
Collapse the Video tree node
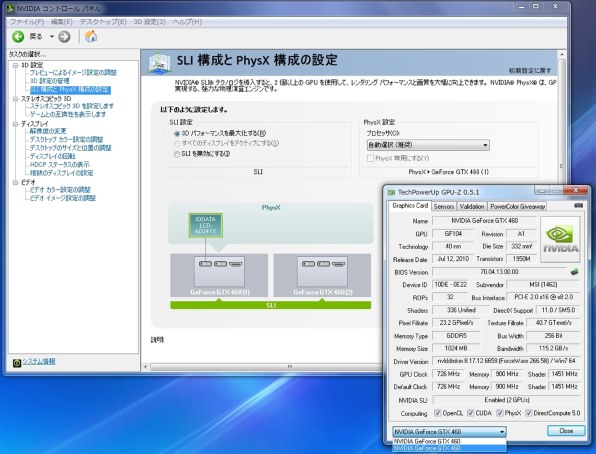[x=16, y=183]
